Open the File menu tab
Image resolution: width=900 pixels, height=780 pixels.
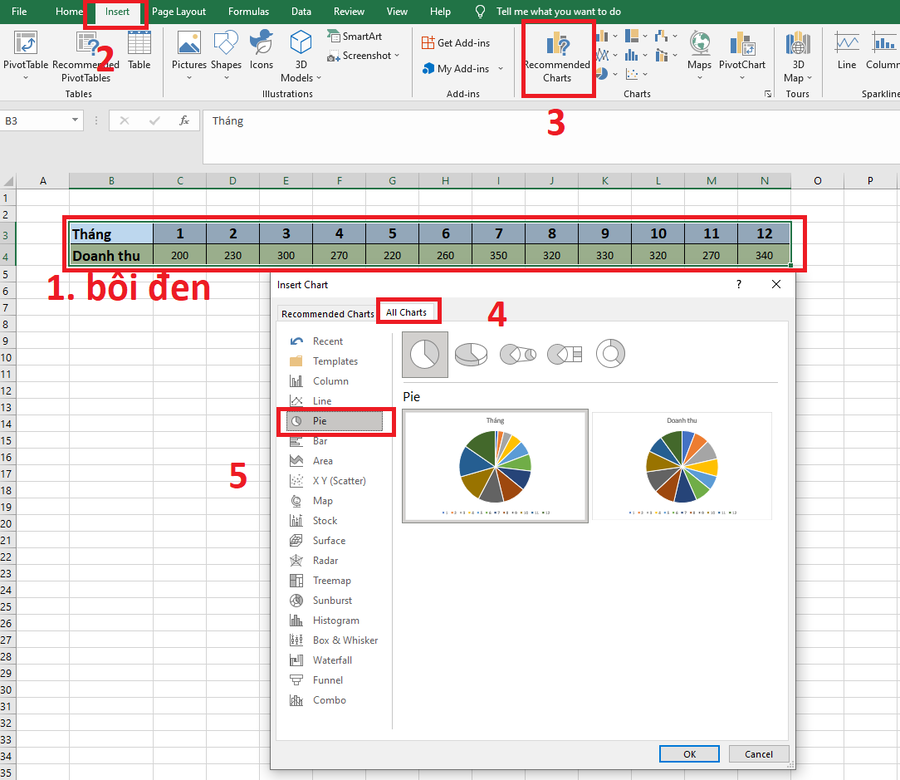point(19,11)
